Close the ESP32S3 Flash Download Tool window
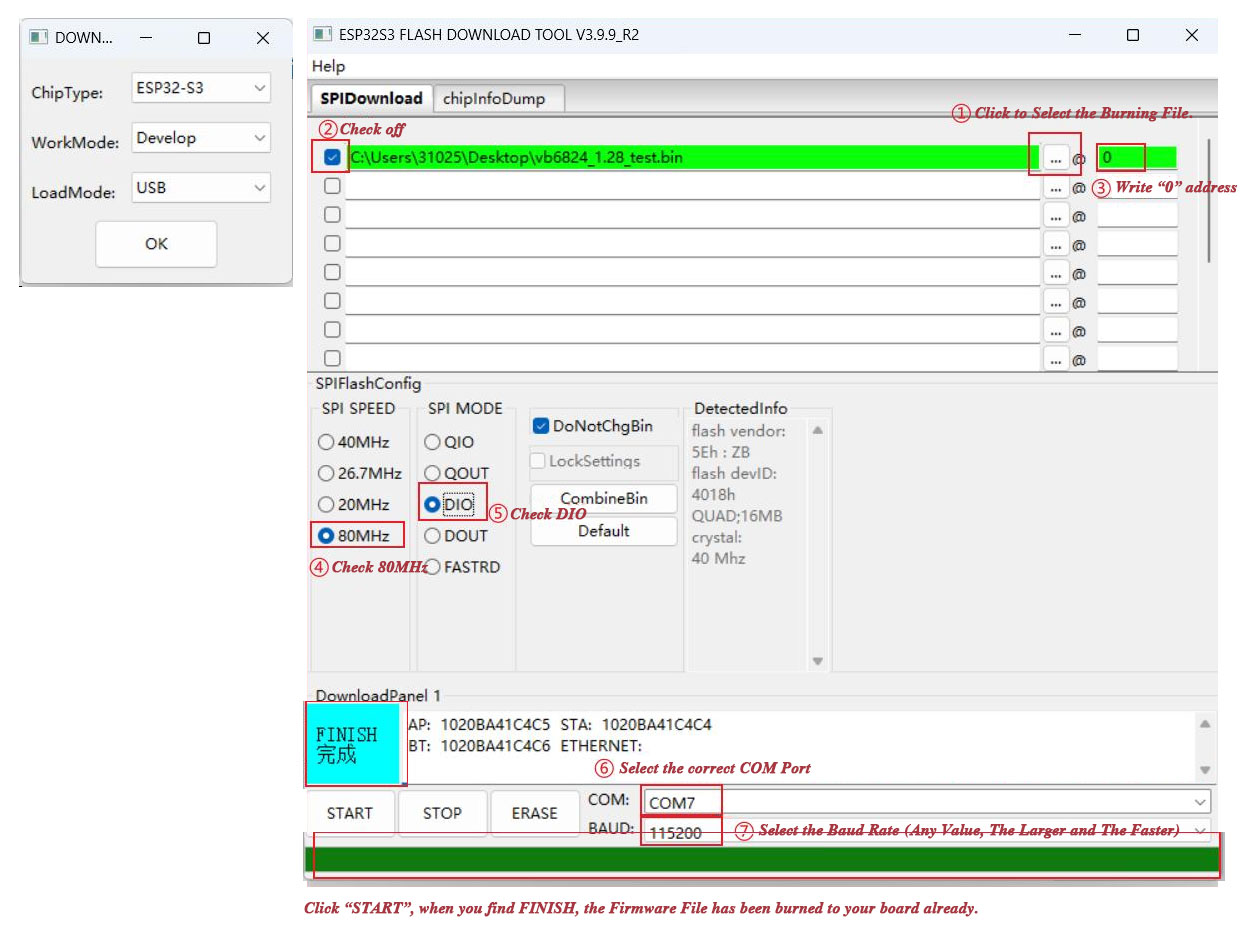The width and height of the screenshot is (1260, 932). tap(1192, 35)
